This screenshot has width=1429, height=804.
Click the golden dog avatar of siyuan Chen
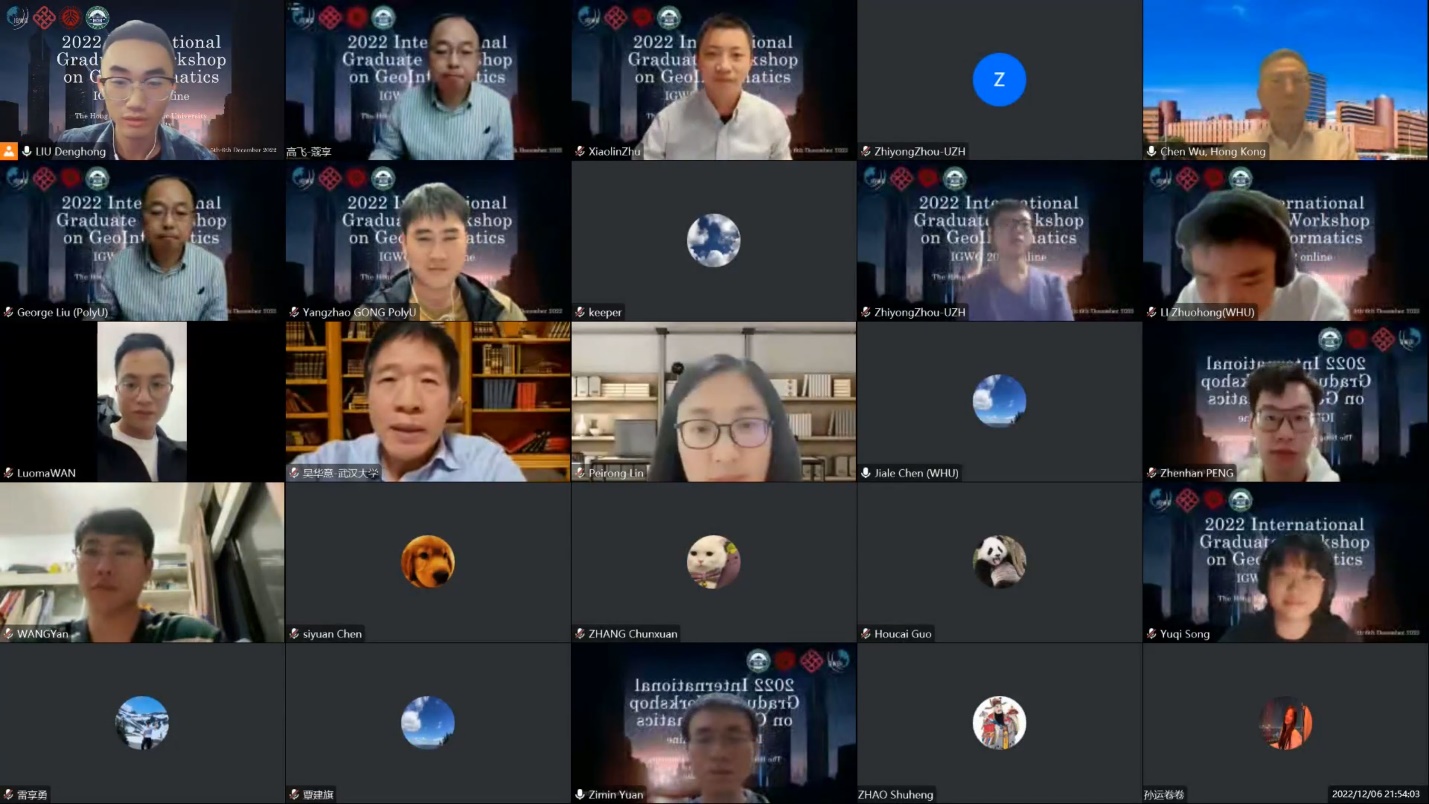coord(428,562)
